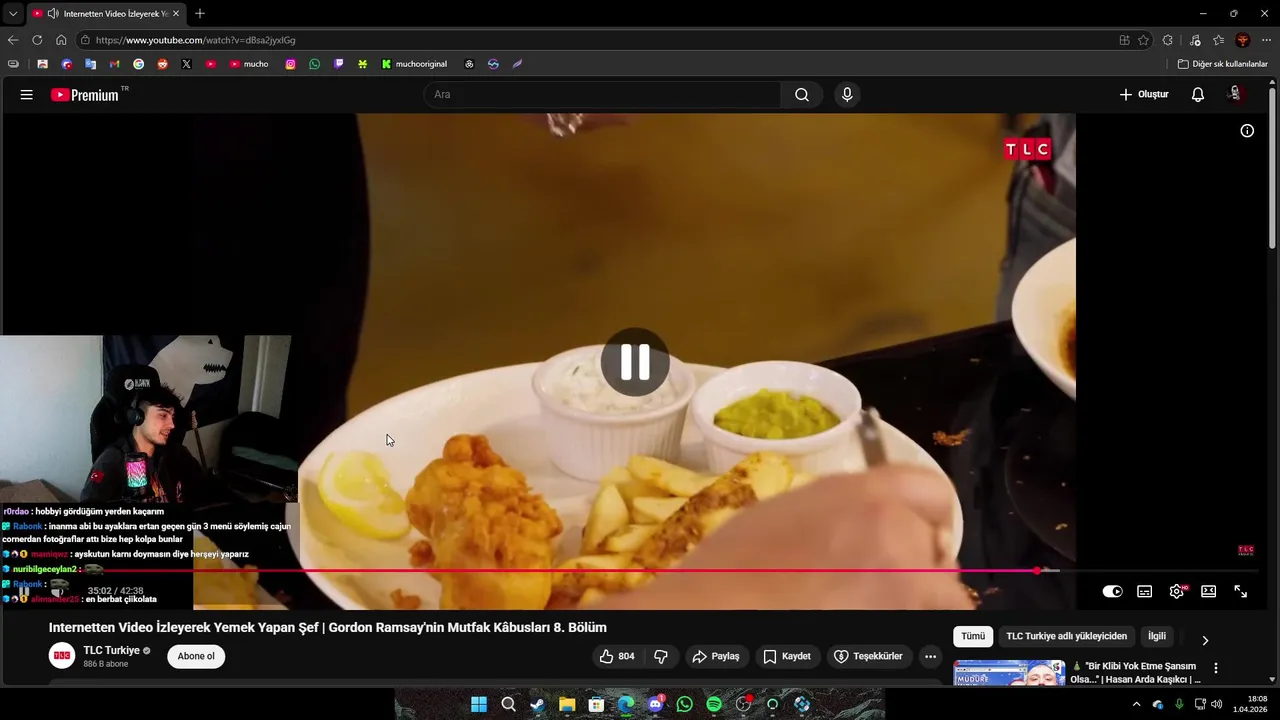Open TLC Turkiye channel avatar

(x=62, y=656)
